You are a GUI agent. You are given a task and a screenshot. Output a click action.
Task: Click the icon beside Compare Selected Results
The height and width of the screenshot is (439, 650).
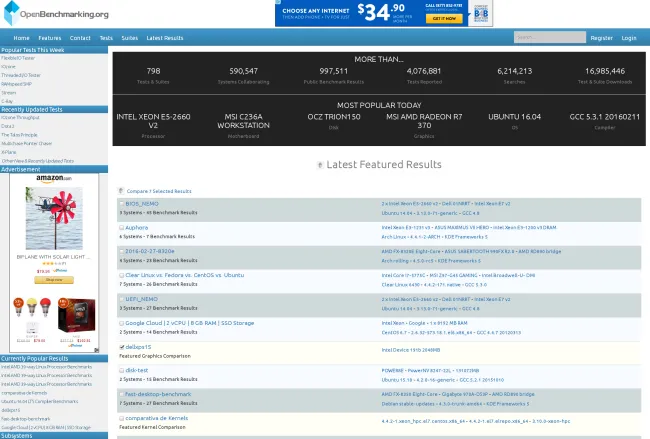(121, 191)
